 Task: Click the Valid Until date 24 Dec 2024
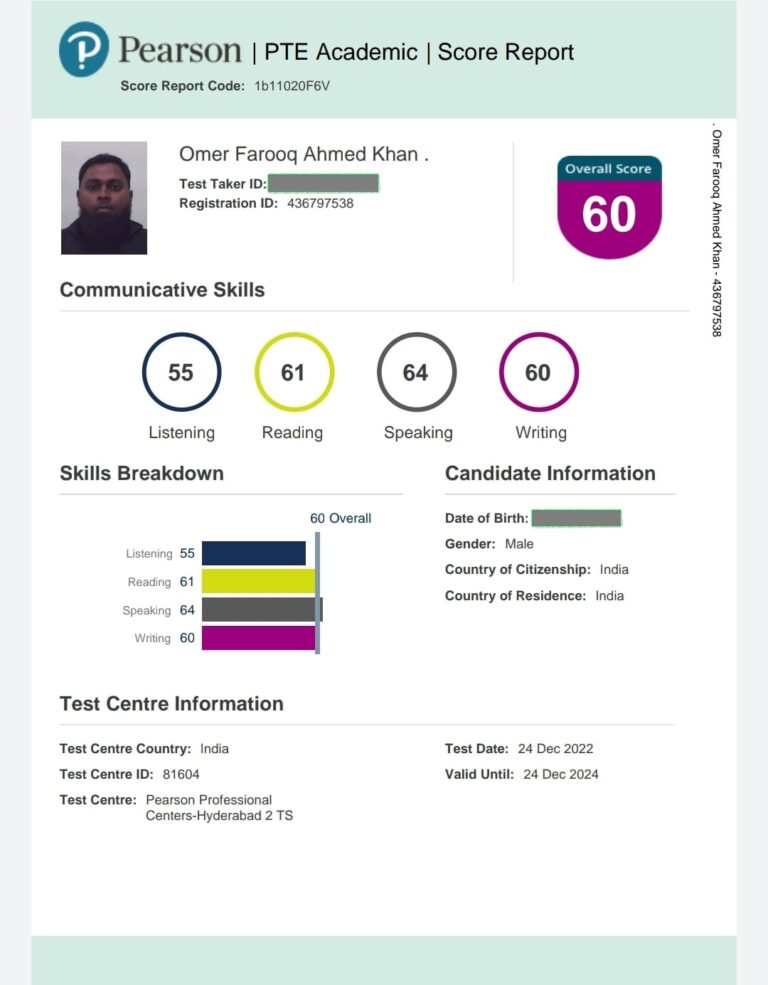coord(561,774)
